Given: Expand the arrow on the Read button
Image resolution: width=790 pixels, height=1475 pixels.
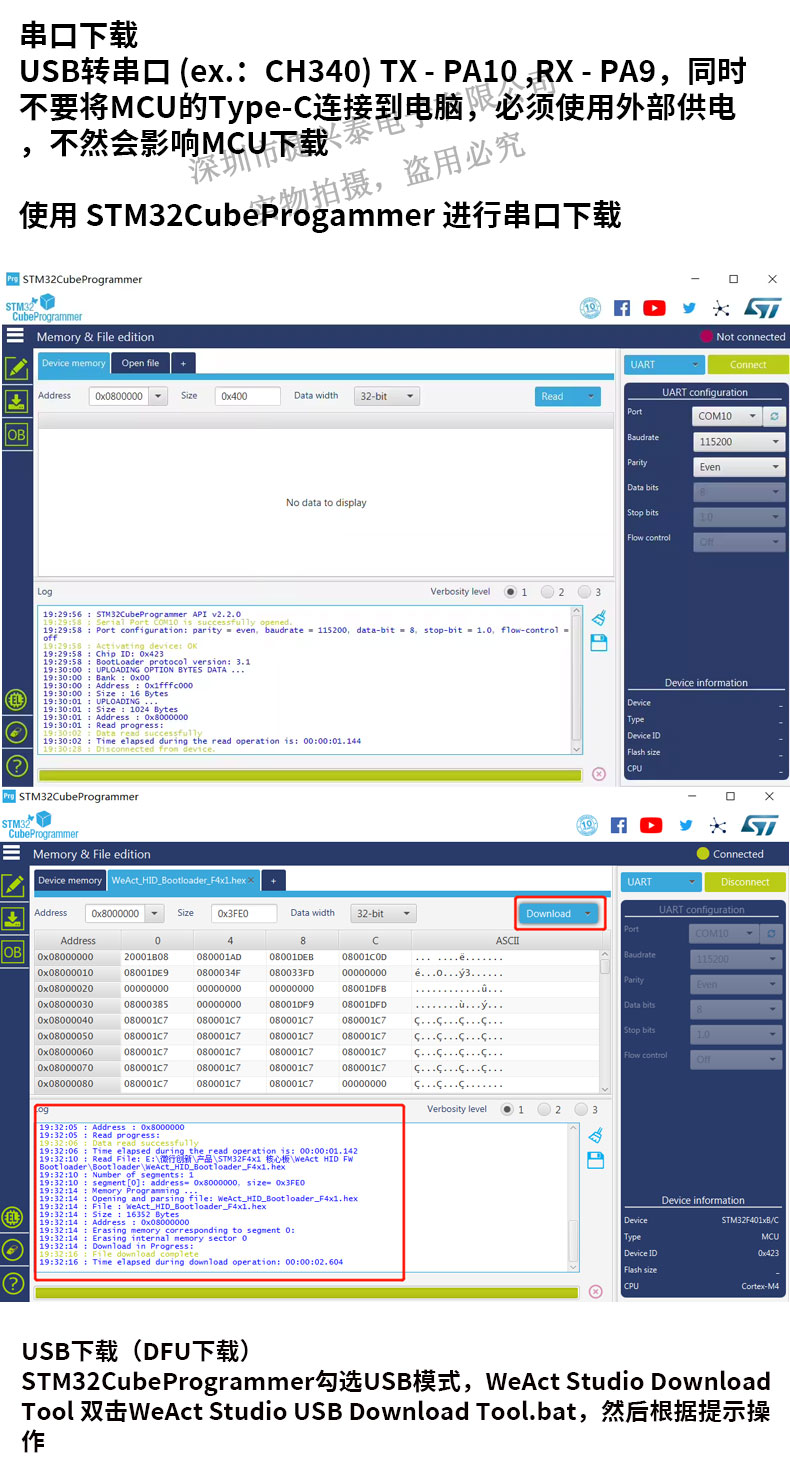Looking at the screenshot, I should coord(591,396).
